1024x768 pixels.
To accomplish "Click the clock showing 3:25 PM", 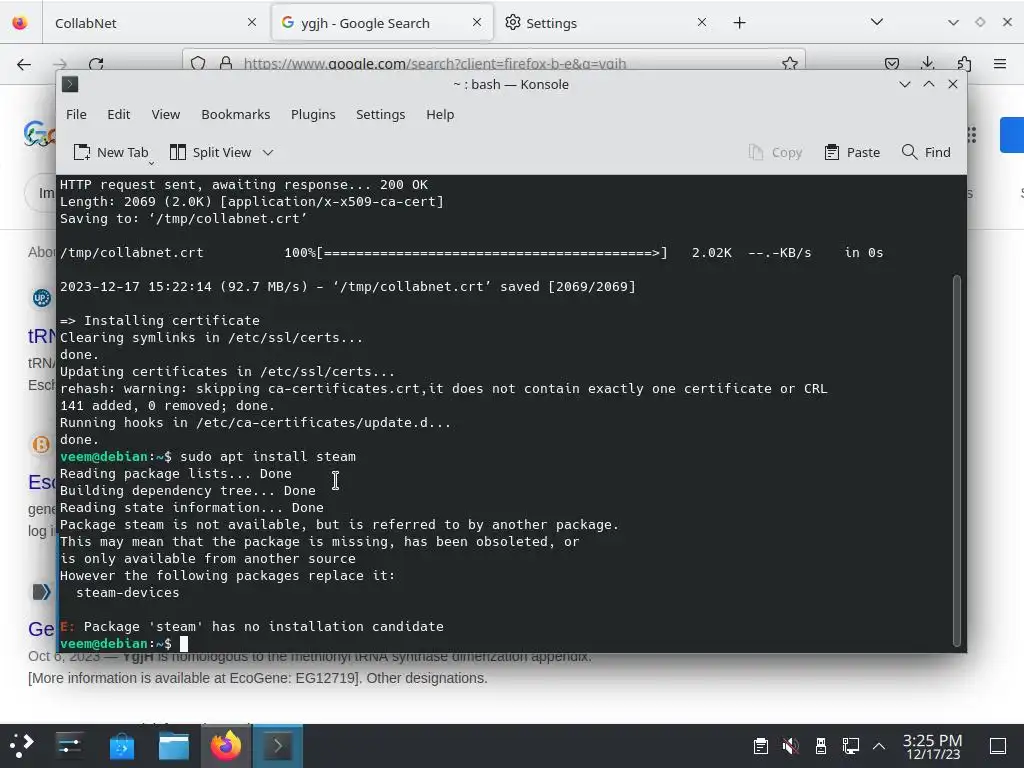I will (933, 746).
